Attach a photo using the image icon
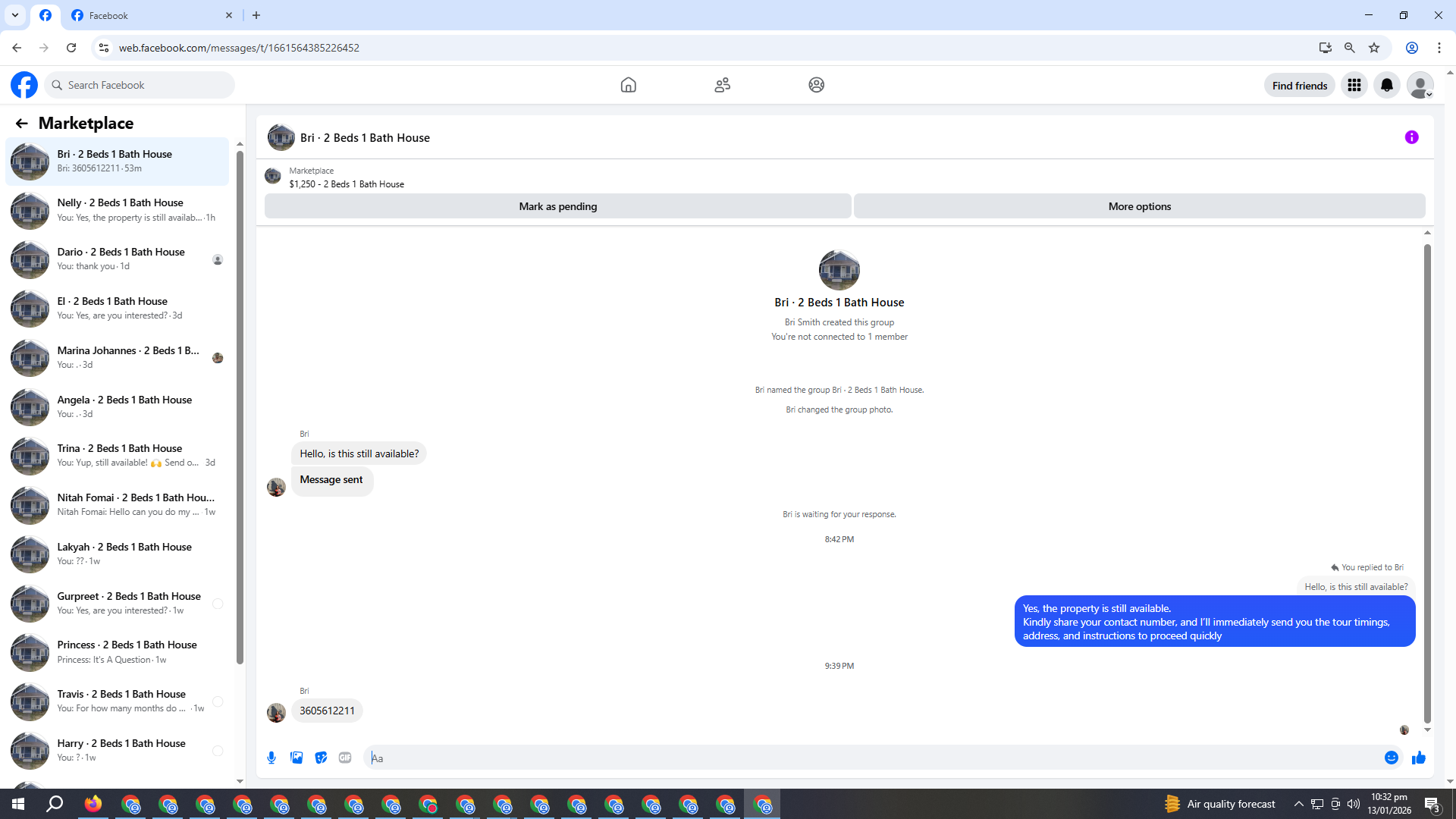This screenshot has width=1456, height=819. tap(297, 758)
